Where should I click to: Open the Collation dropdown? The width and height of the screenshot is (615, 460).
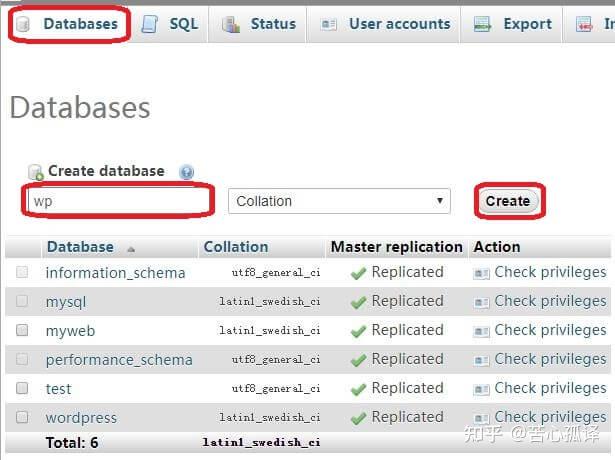tap(340, 201)
